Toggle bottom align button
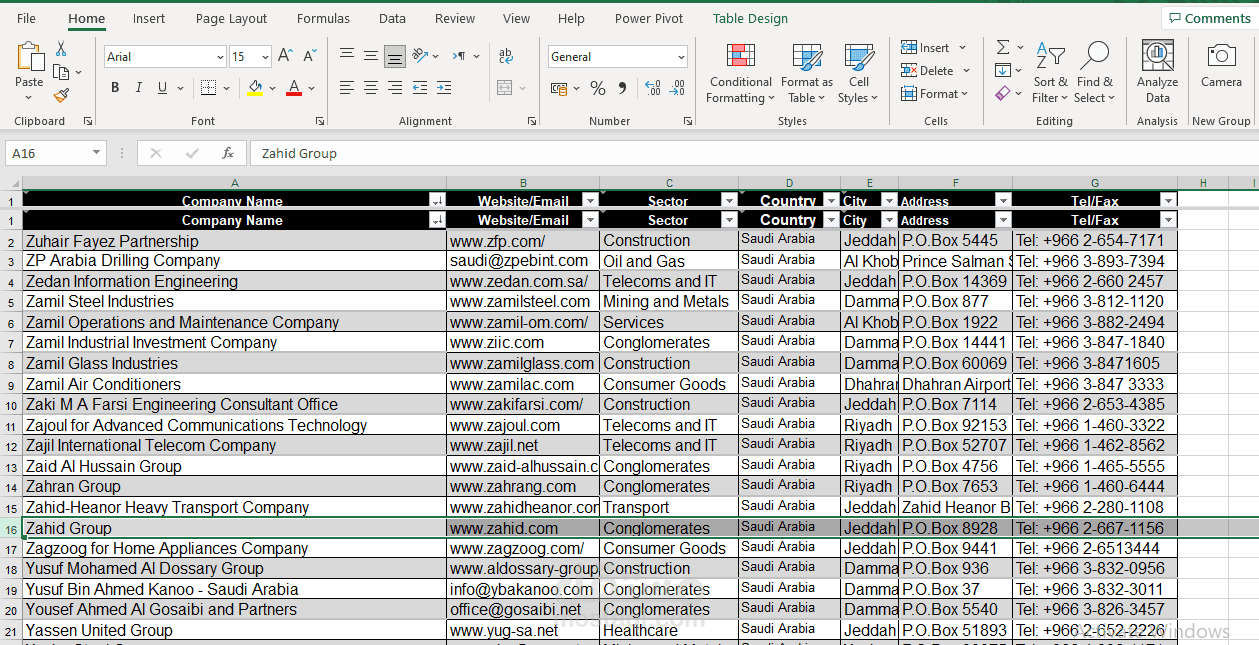 click(395, 56)
